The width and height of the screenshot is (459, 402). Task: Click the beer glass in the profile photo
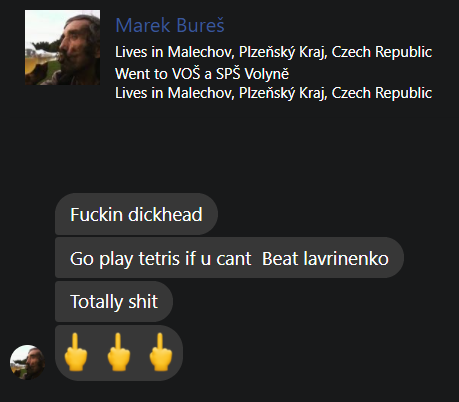pos(33,65)
